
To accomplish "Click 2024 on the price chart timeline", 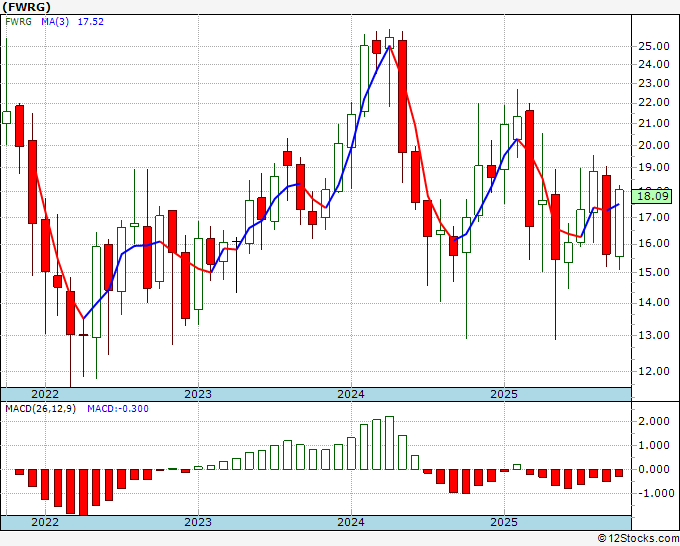I will (x=351, y=394).
